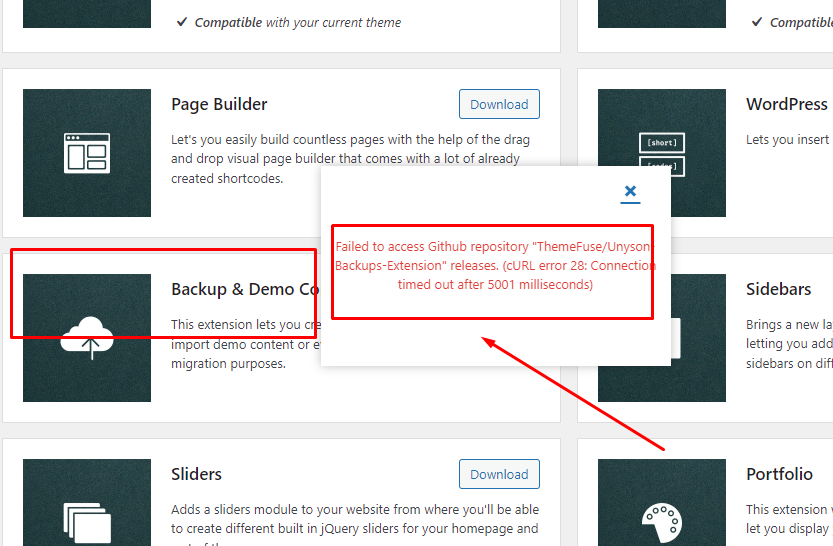This screenshot has width=833, height=546.
Task: Select the Page Builder title
Action: tap(219, 104)
